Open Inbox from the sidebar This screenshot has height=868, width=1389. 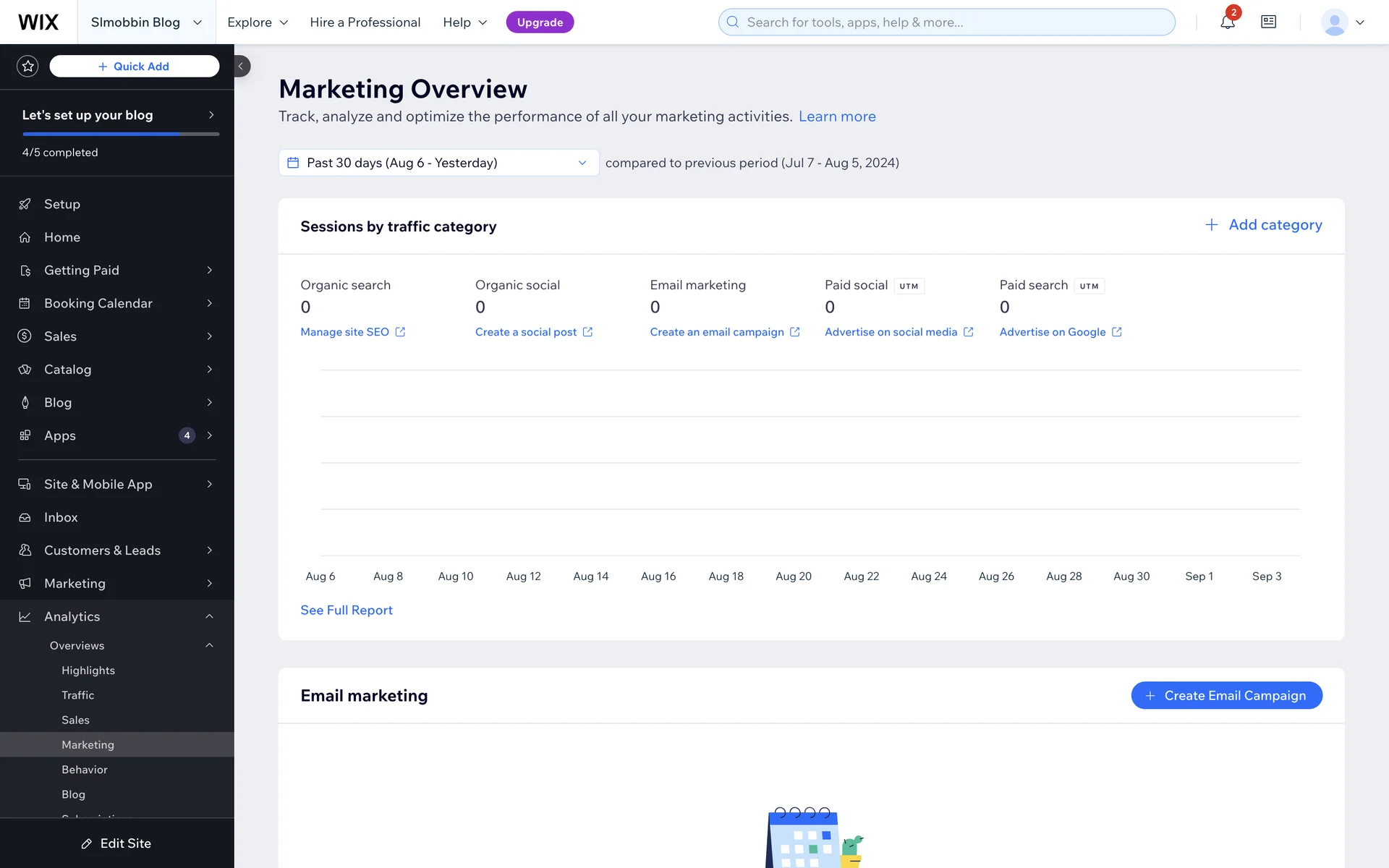[61, 517]
